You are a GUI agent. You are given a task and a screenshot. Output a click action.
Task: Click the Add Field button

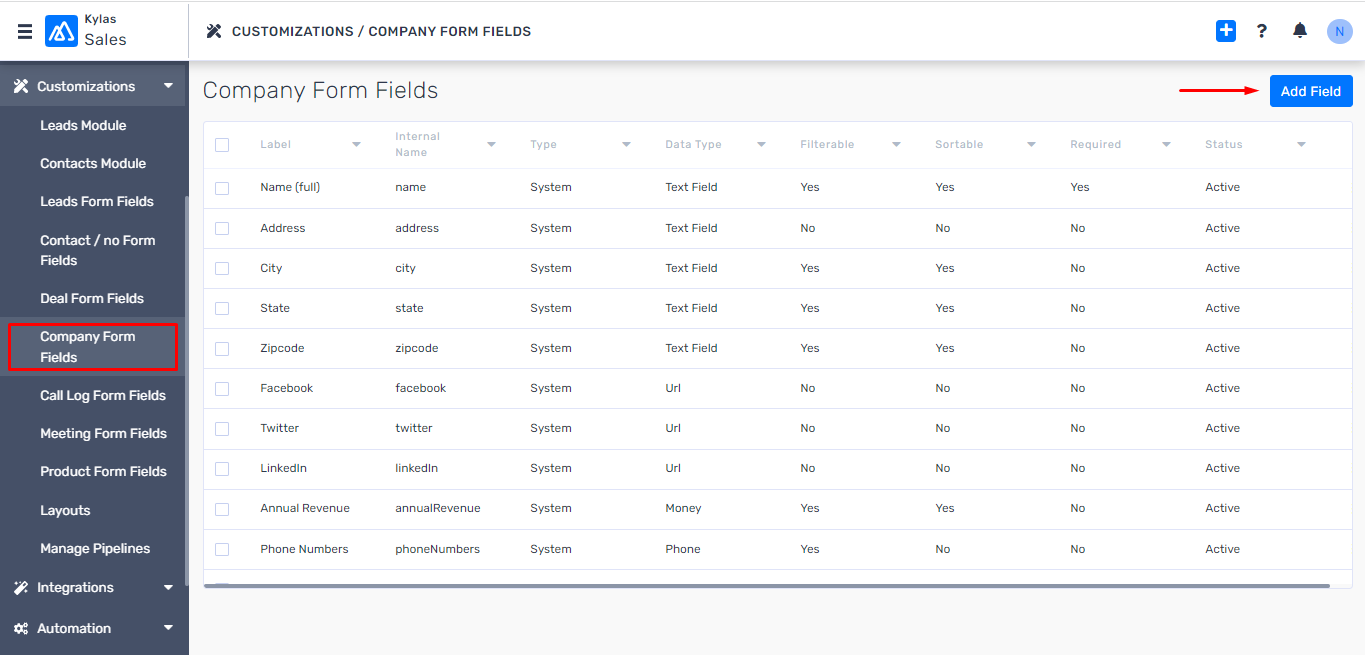(x=1311, y=91)
